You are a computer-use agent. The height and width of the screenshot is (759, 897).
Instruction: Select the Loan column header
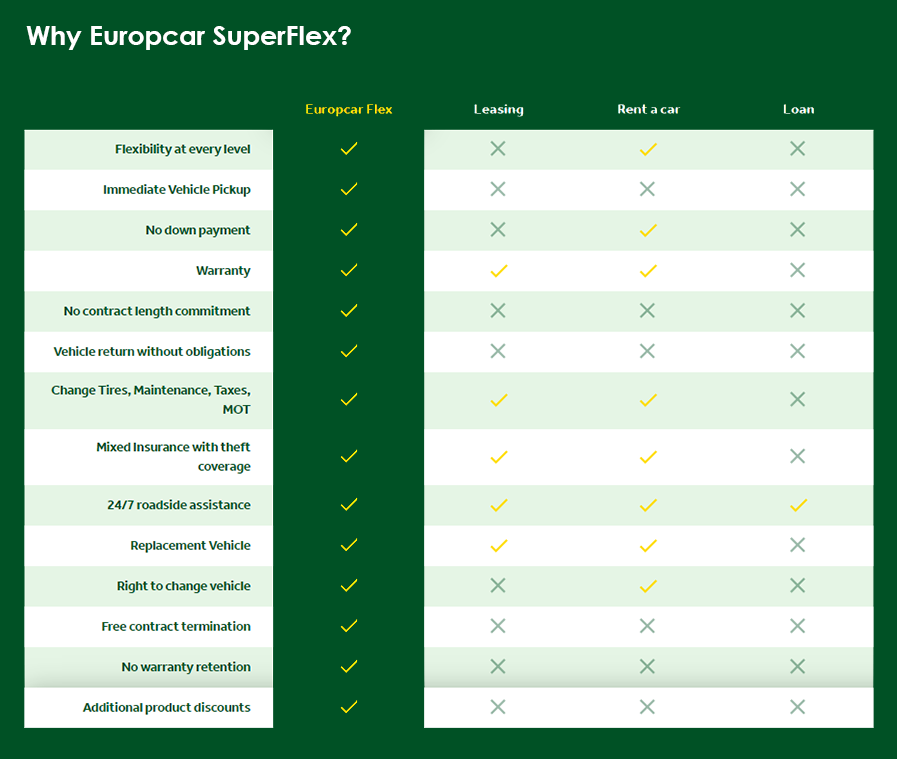pos(799,109)
